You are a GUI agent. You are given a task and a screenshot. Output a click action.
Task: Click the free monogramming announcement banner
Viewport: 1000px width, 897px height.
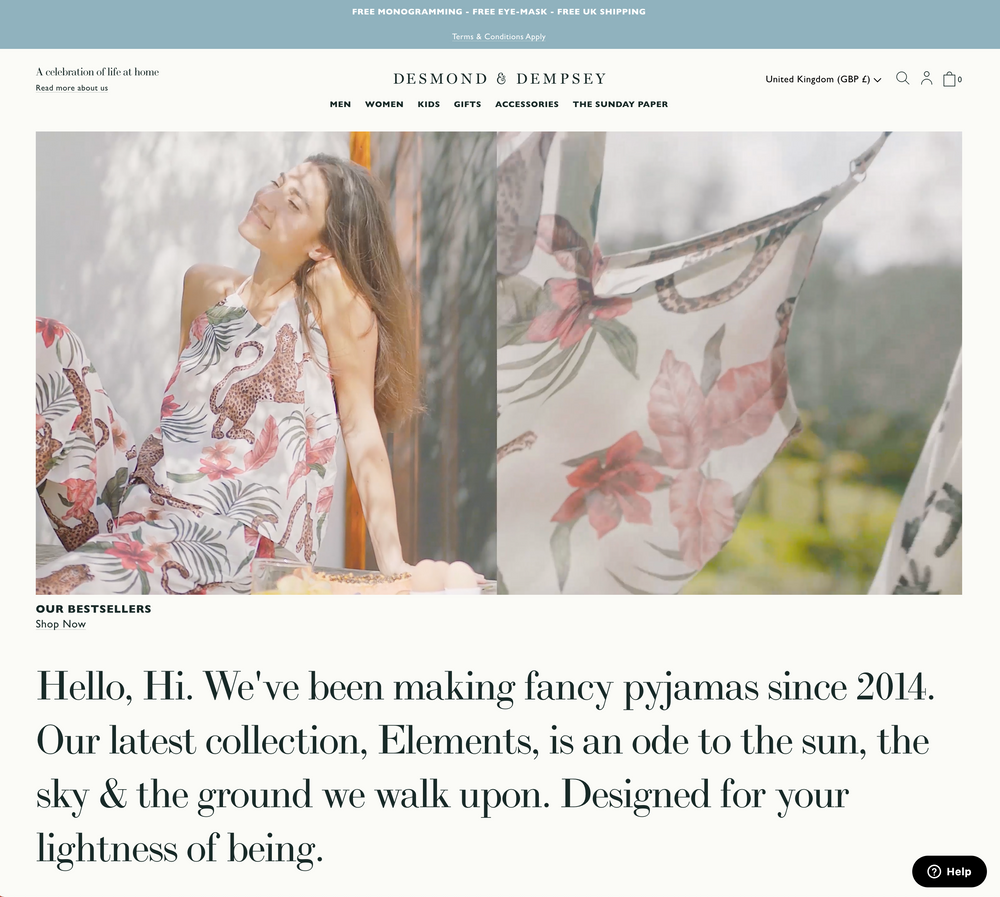click(x=499, y=11)
